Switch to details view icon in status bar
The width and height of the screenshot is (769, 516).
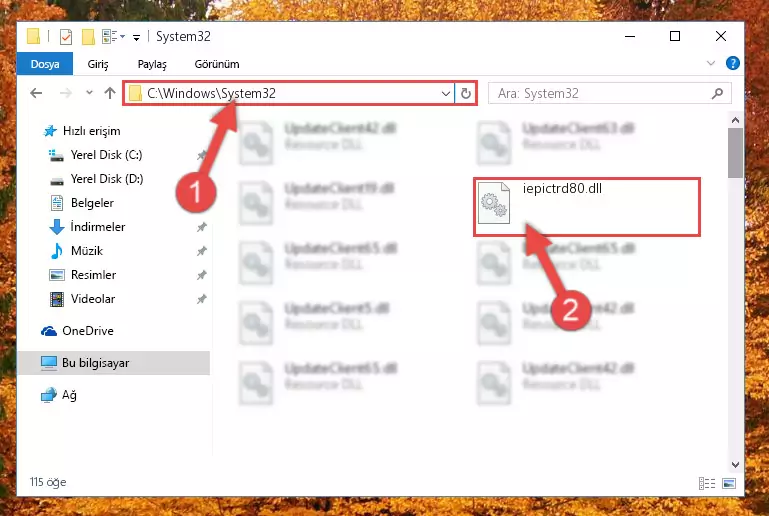(x=707, y=484)
